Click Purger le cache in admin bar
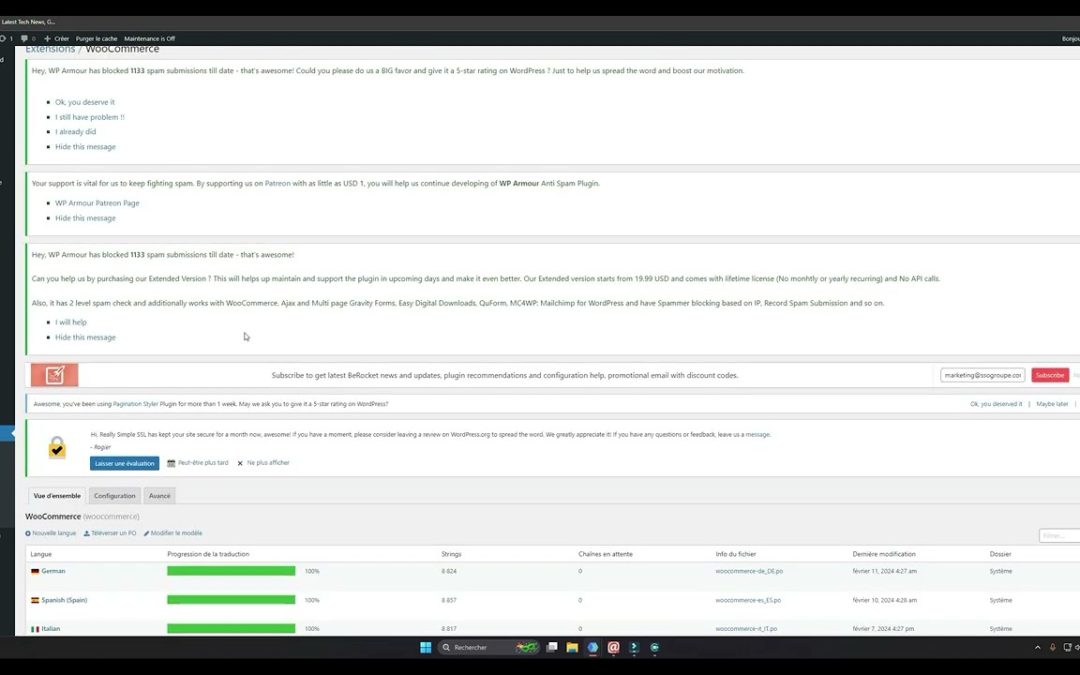This screenshot has width=1080, height=675. [x=96, y=39]
